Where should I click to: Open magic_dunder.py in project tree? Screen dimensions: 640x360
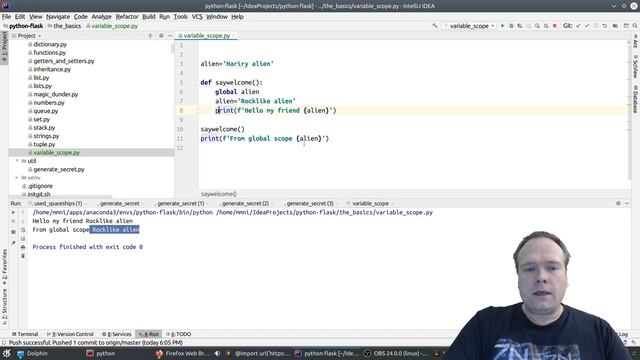56,94
